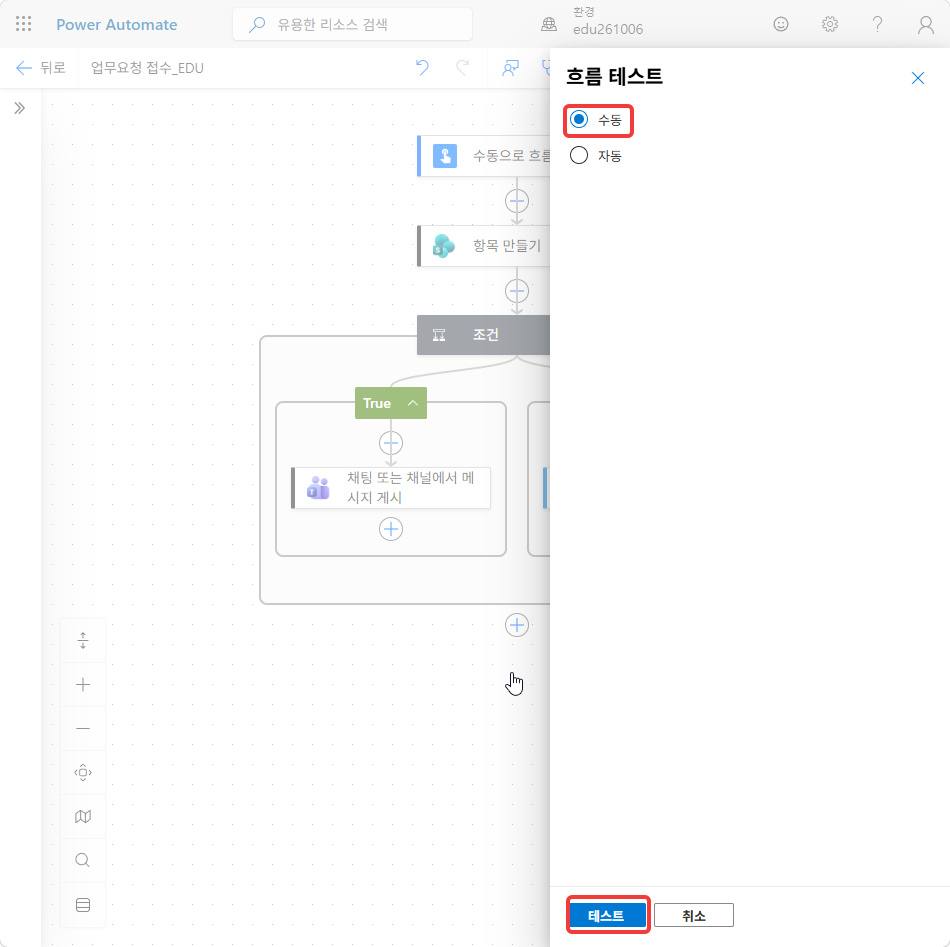This screenshot has width=950, height=947.
Task: Go back with the 뒤로 button
Action: (41, 68)
